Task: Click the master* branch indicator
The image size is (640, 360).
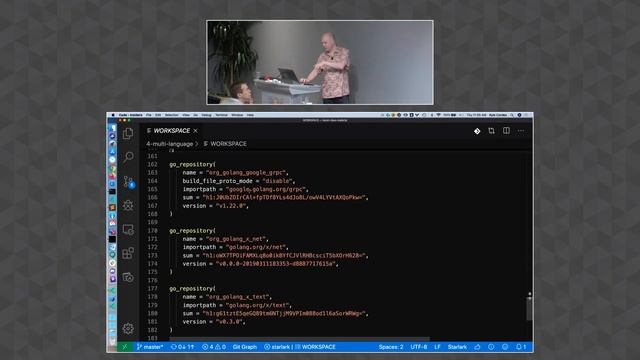Action: coord(150,347)
